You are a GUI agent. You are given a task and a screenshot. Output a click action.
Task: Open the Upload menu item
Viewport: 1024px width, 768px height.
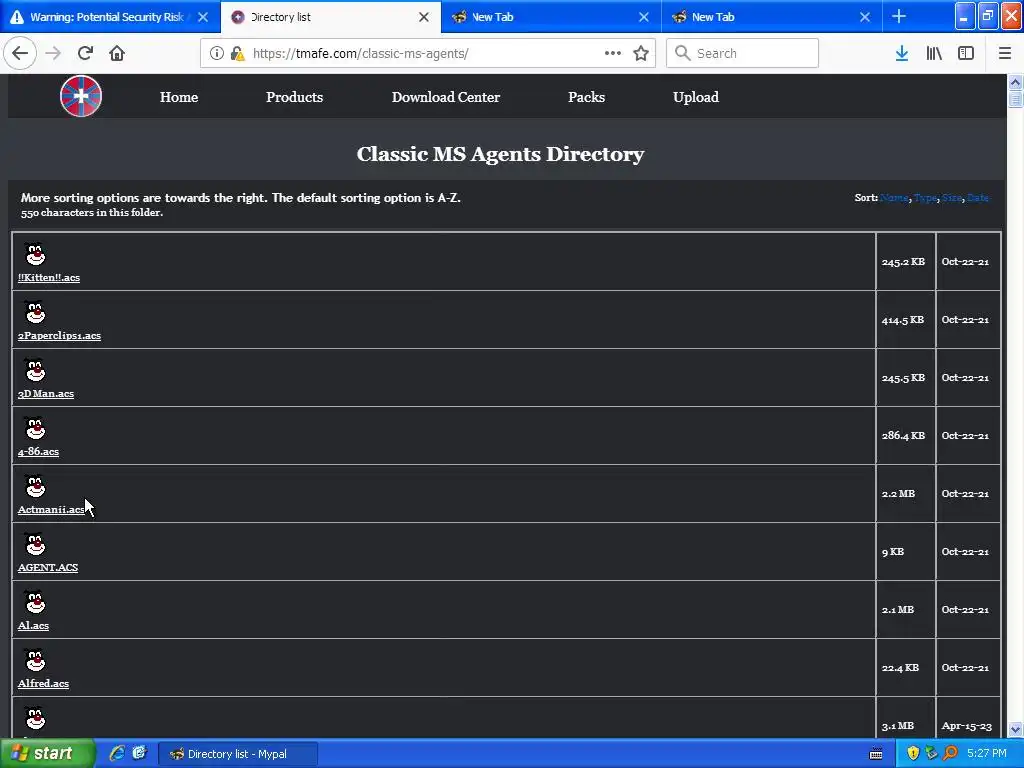tap(696, 97)
